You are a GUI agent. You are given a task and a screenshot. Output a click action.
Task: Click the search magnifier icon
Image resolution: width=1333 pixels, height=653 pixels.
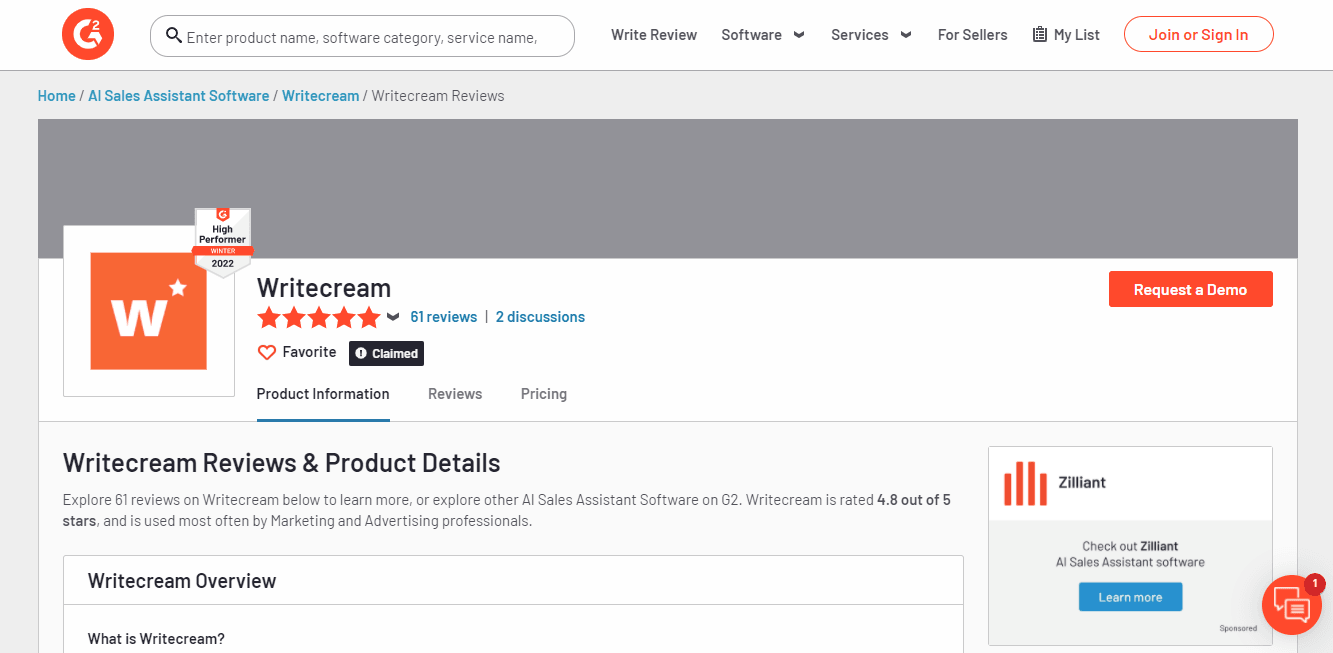(x=173, y=36)
